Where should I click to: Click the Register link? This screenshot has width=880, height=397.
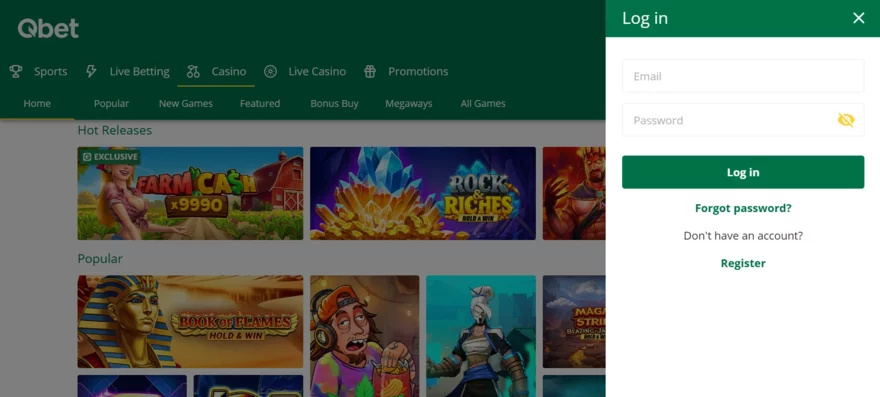(x=743, y=263)
